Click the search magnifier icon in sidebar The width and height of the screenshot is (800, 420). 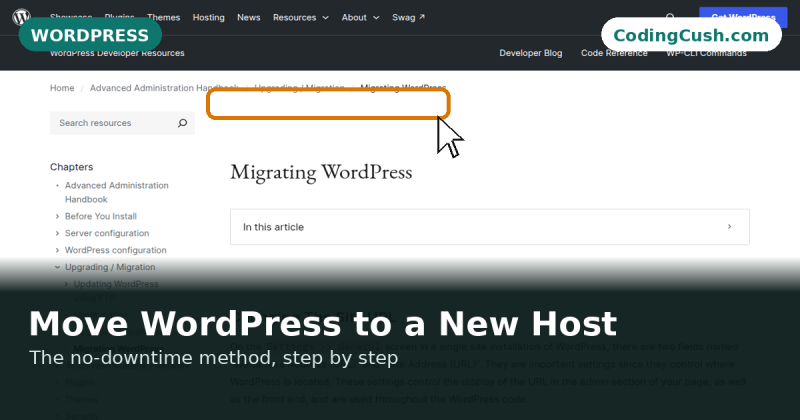(x=183, y=123)
